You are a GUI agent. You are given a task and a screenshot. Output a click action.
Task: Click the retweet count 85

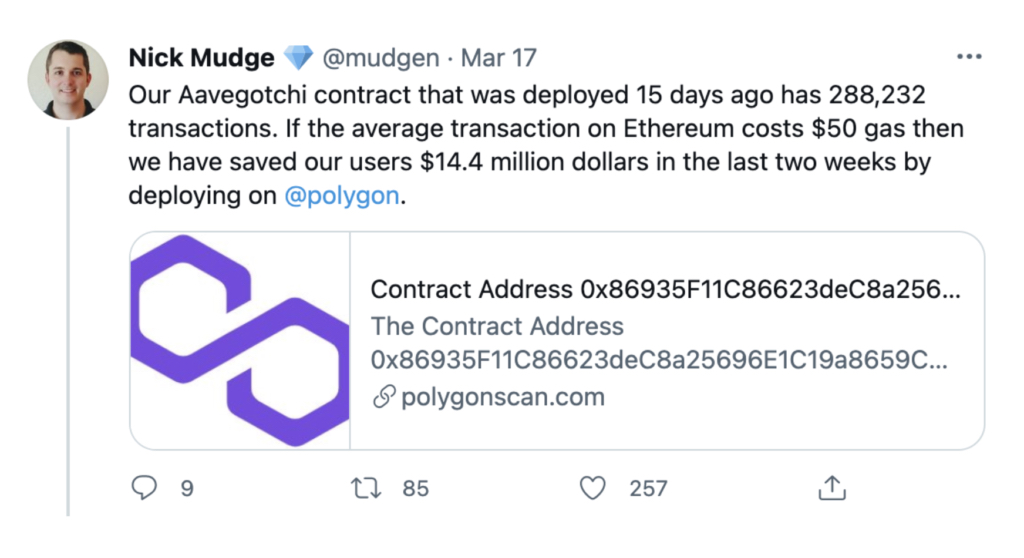(415, 488)
